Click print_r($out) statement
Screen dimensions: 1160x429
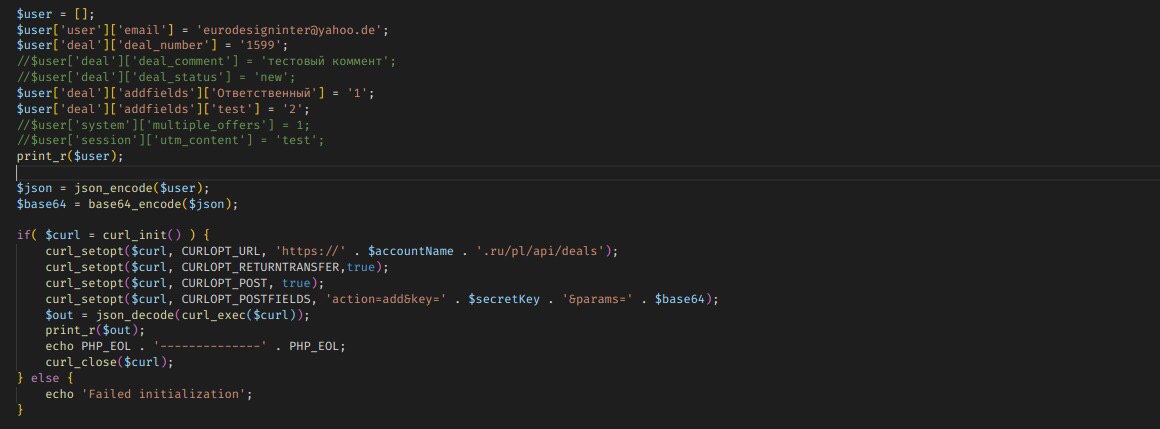(x=95, y=331)
